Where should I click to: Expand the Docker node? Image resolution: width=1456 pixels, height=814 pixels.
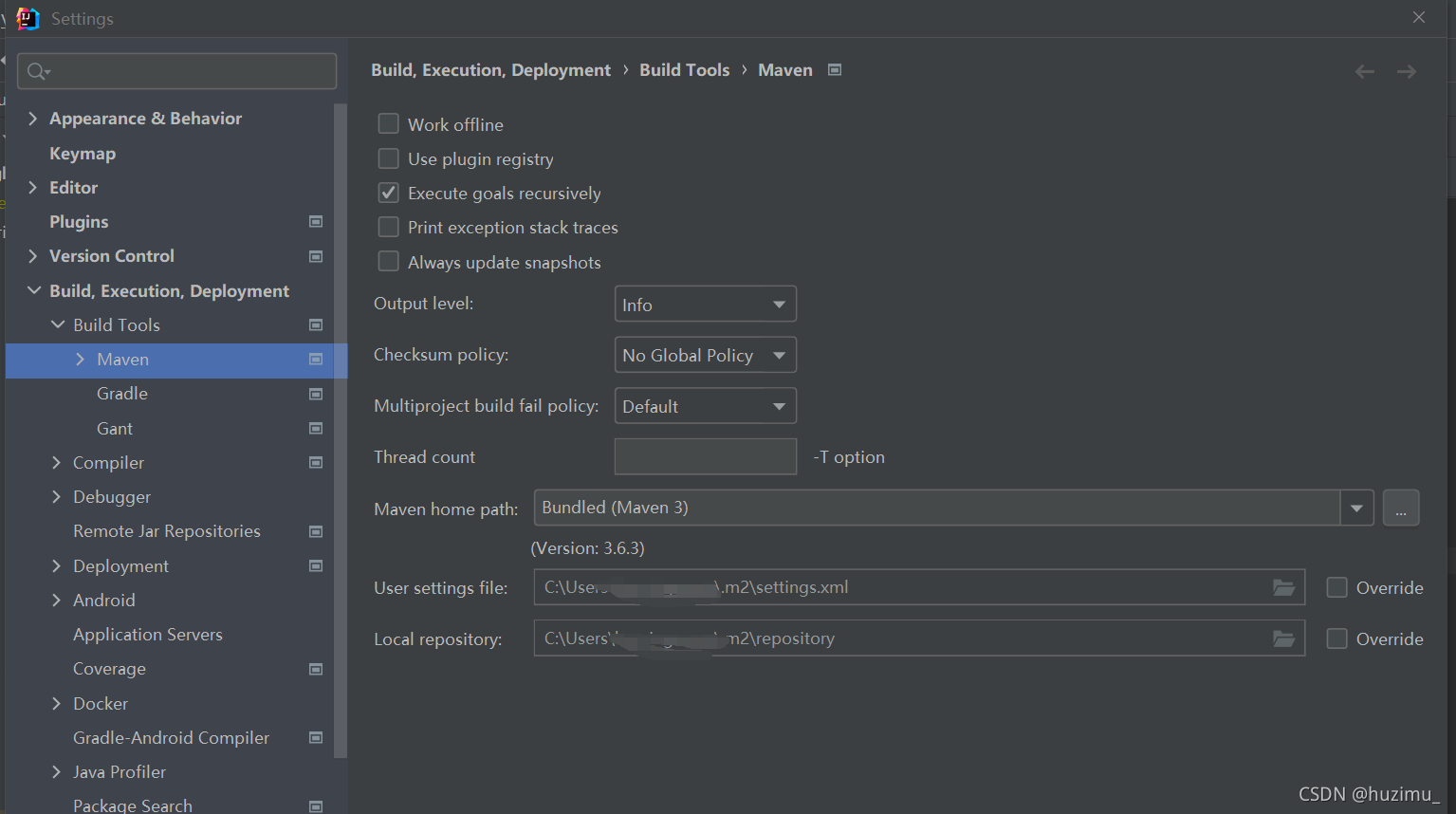(x=56, y=703)
